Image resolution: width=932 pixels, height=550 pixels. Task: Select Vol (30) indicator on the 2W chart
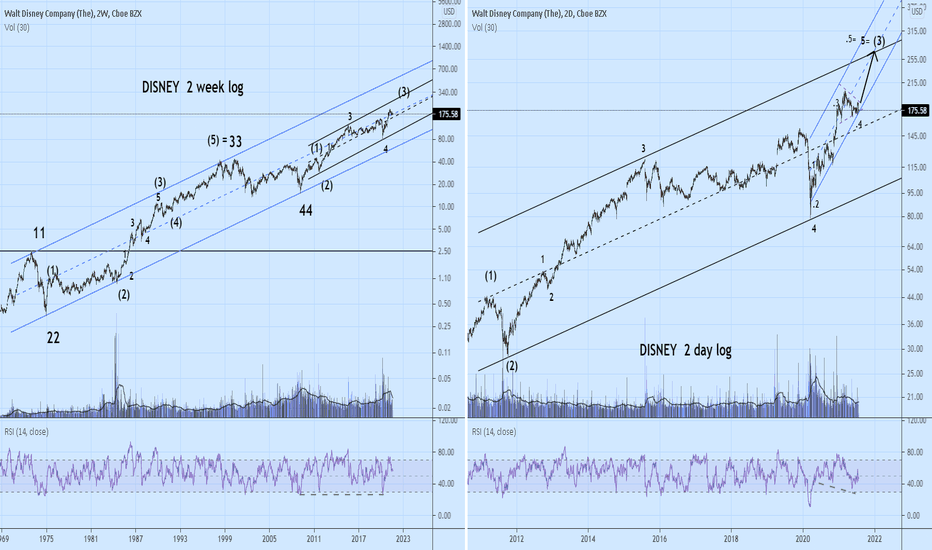tap(17, 27)
